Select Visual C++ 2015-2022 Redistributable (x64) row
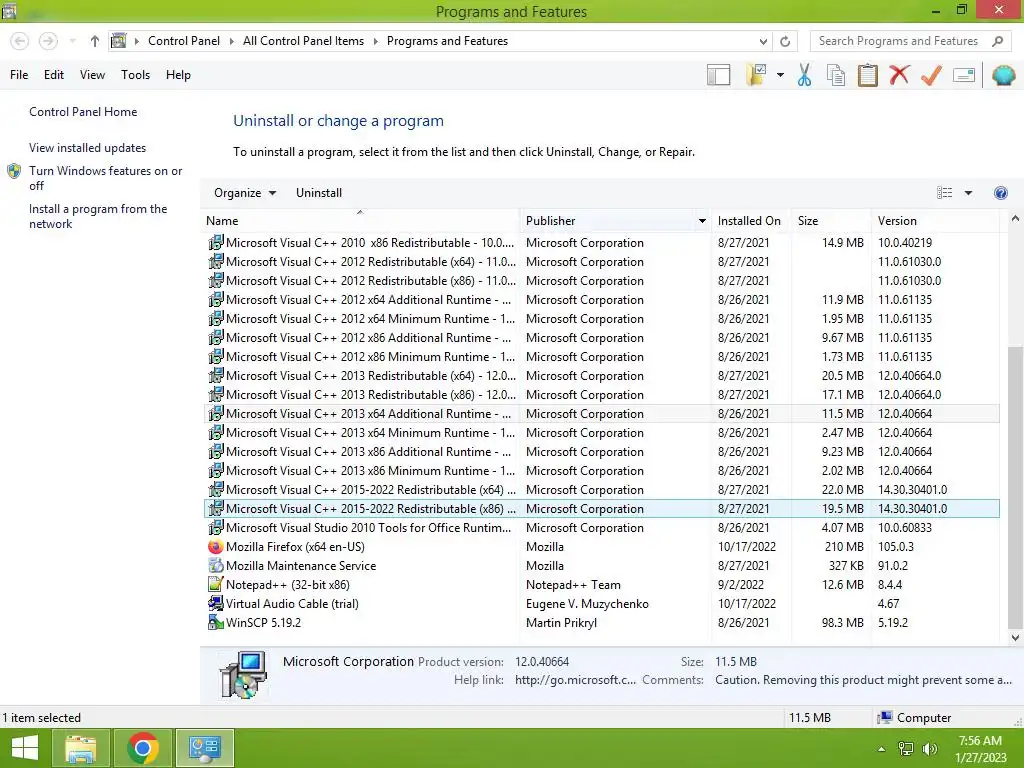Screen dimensions: 1024x768 [602, 490]
